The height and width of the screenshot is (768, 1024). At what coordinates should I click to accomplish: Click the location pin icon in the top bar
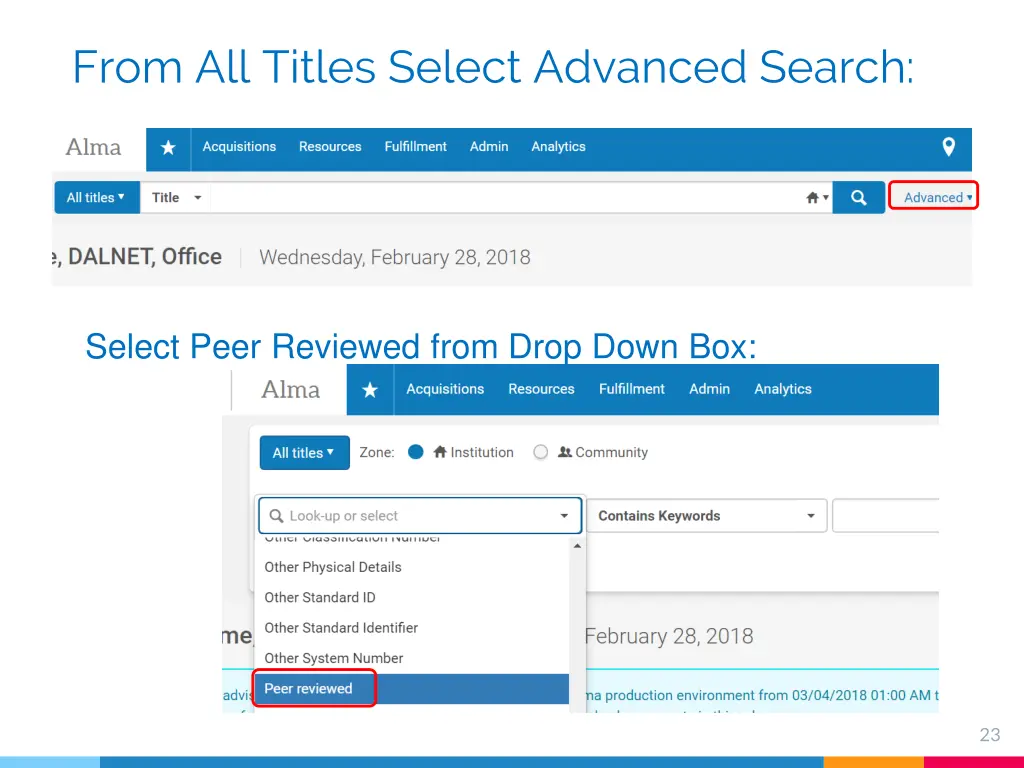point(948,147)
